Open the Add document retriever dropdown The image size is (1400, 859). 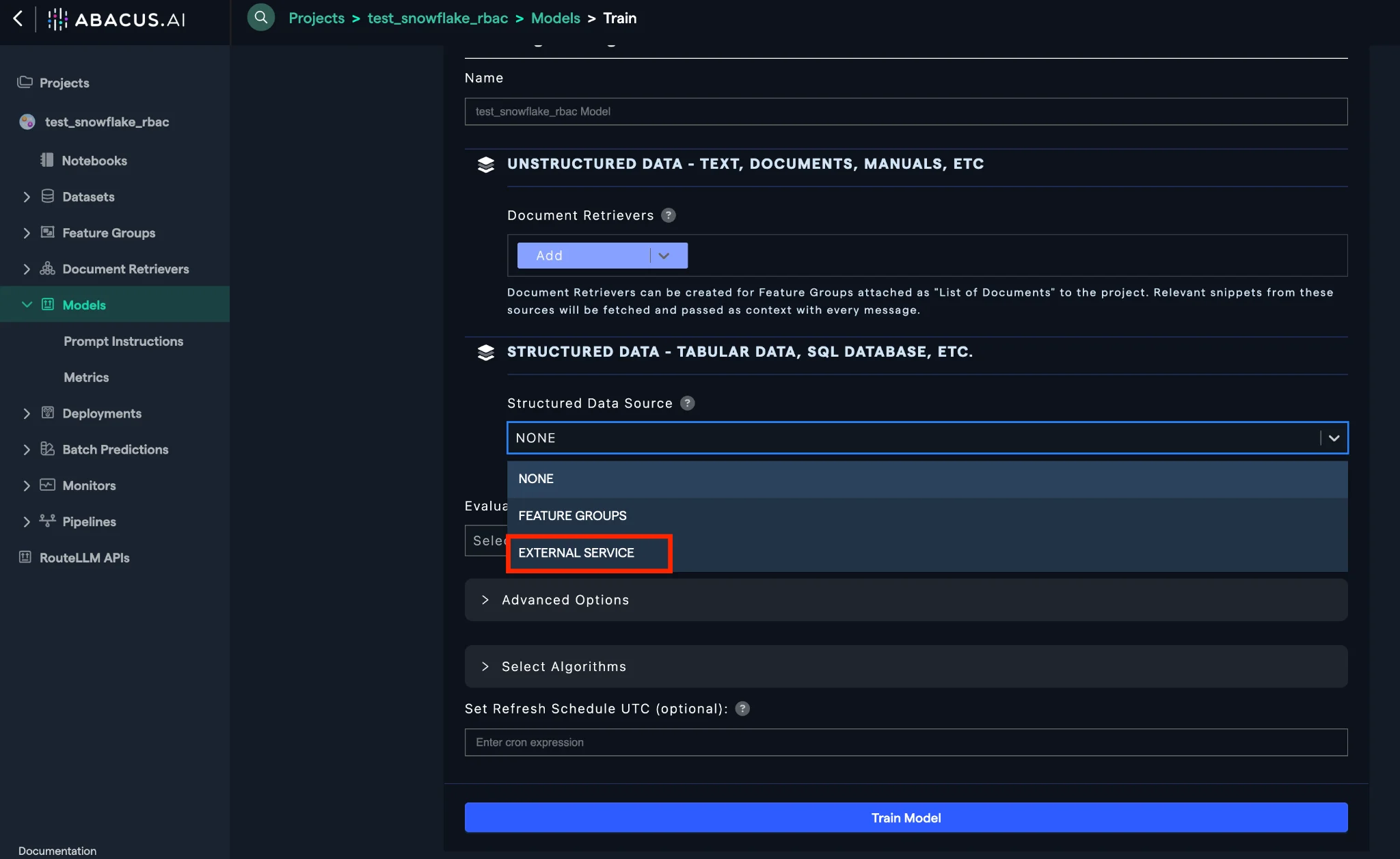click(x=663, y=256)
